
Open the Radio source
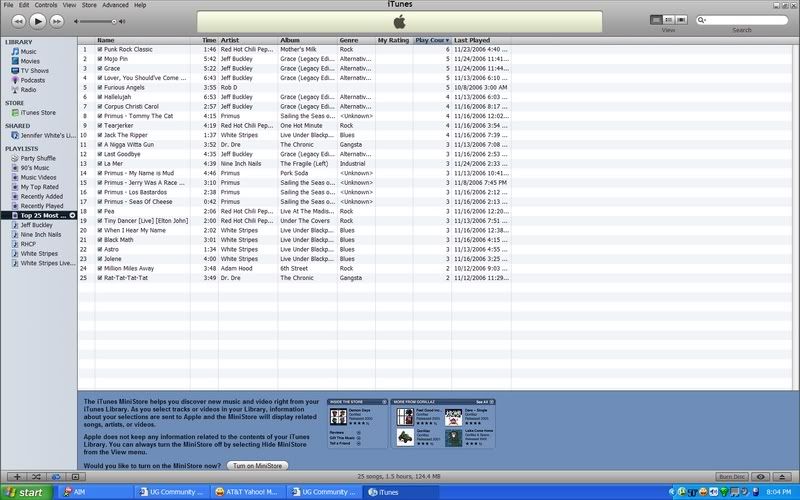point(23,90)
